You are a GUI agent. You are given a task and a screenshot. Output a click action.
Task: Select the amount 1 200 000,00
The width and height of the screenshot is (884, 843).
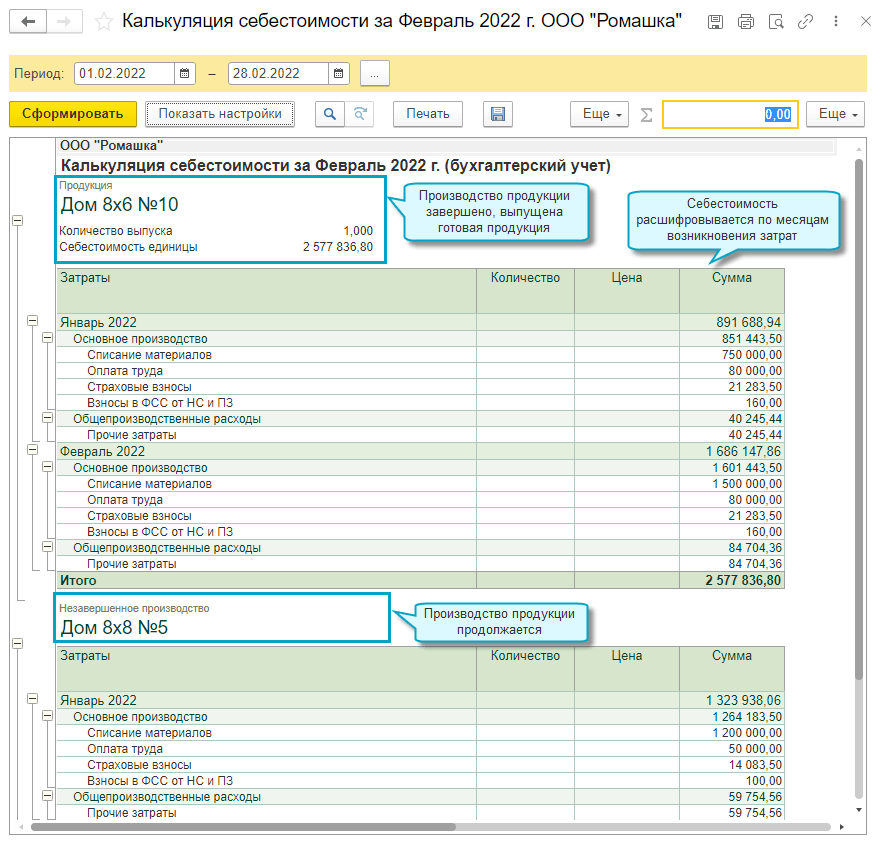pyautogui.click(x=747, y=733)
